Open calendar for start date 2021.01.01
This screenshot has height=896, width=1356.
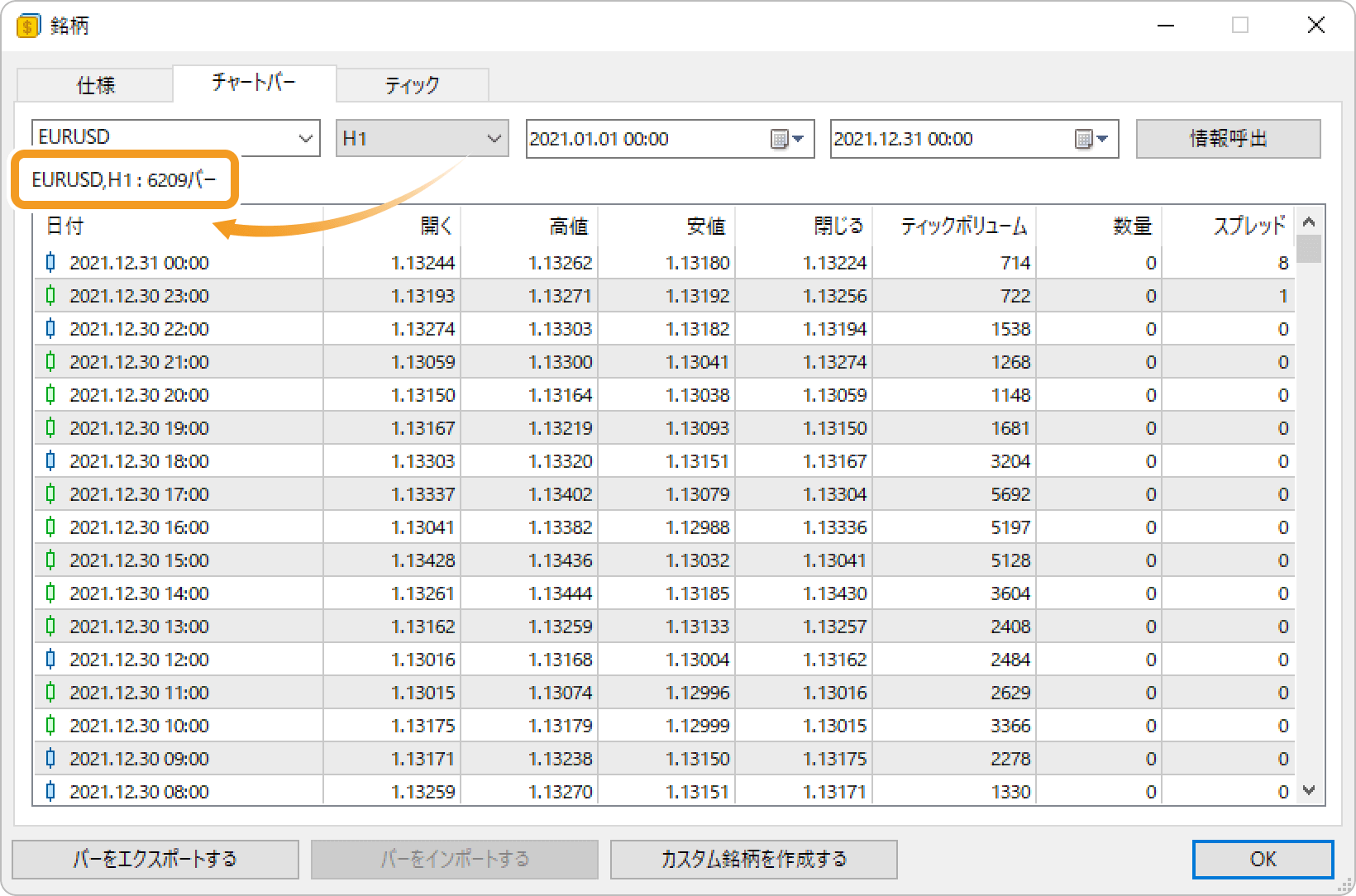tap(787, 139)
